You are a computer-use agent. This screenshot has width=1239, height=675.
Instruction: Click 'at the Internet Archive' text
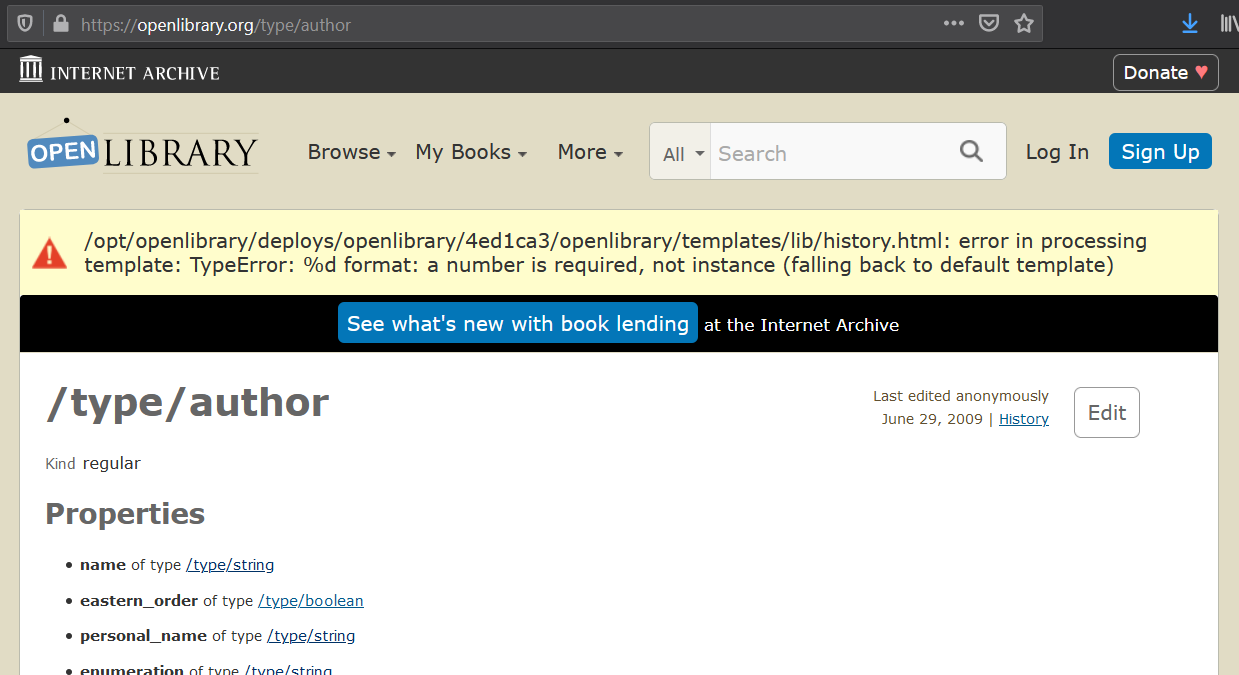[801, 325]
